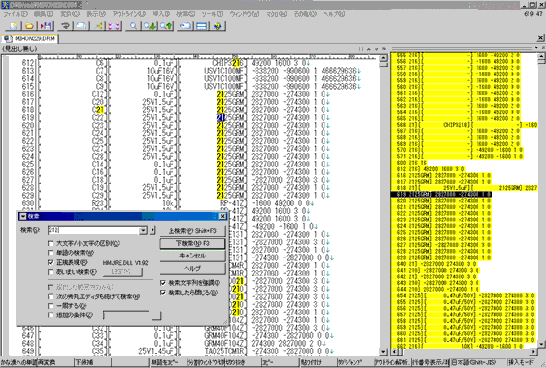The height and width of the screenshot is (368, 546).
Task: Click 日本語(Shift-JIS) encoding in status bar
Action: pyautogui.click(x=478, y=362)
